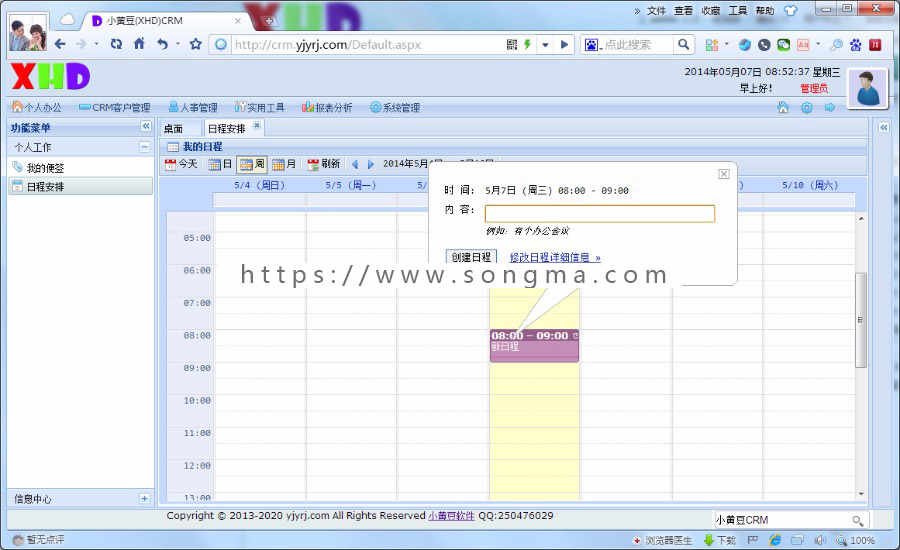Screen dimensions: 900x550
Task: Open browser 工具 menu
Action: pyautogui.click(x=738, y=10)
